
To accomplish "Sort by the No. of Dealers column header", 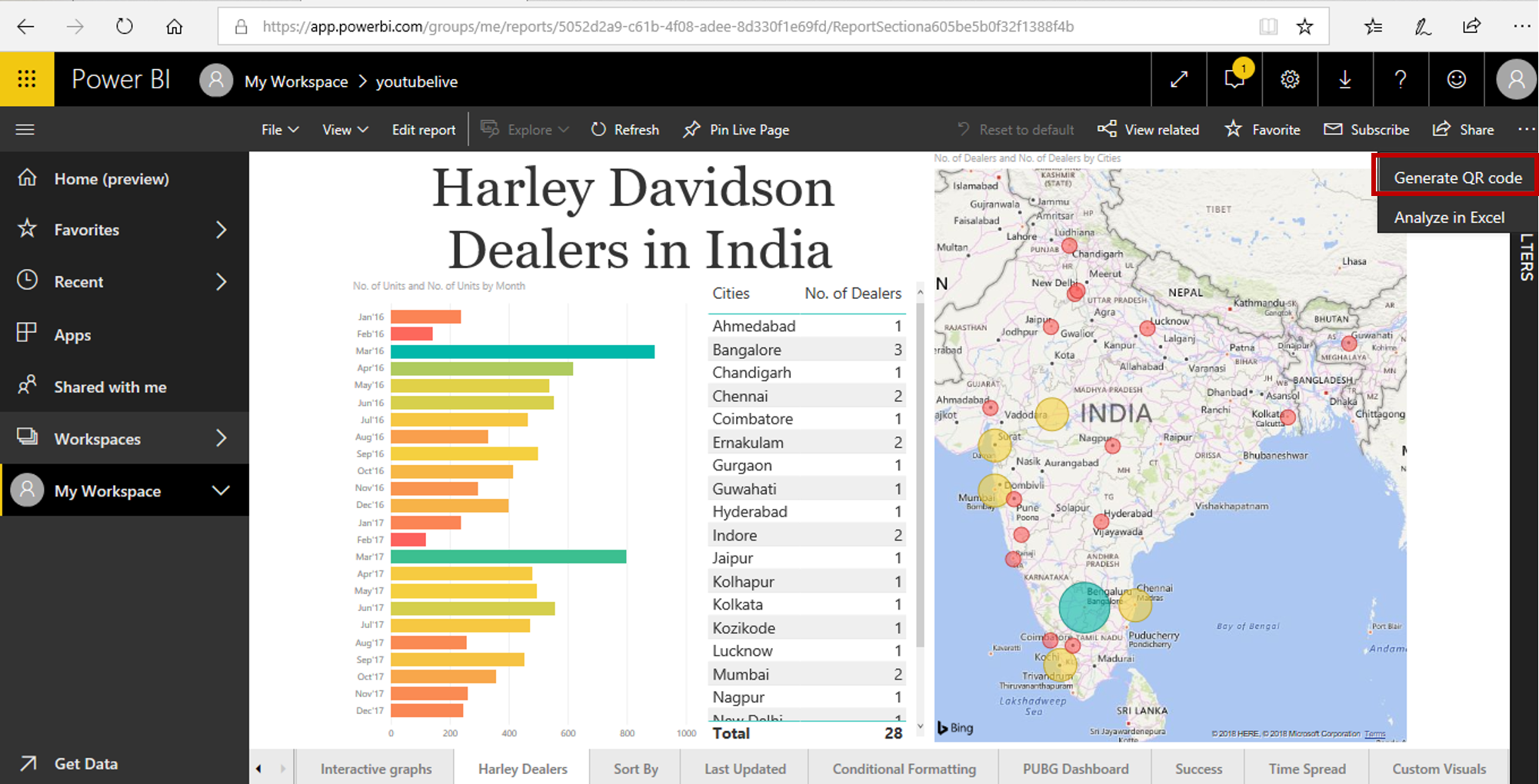I will (x=853, y=294).
